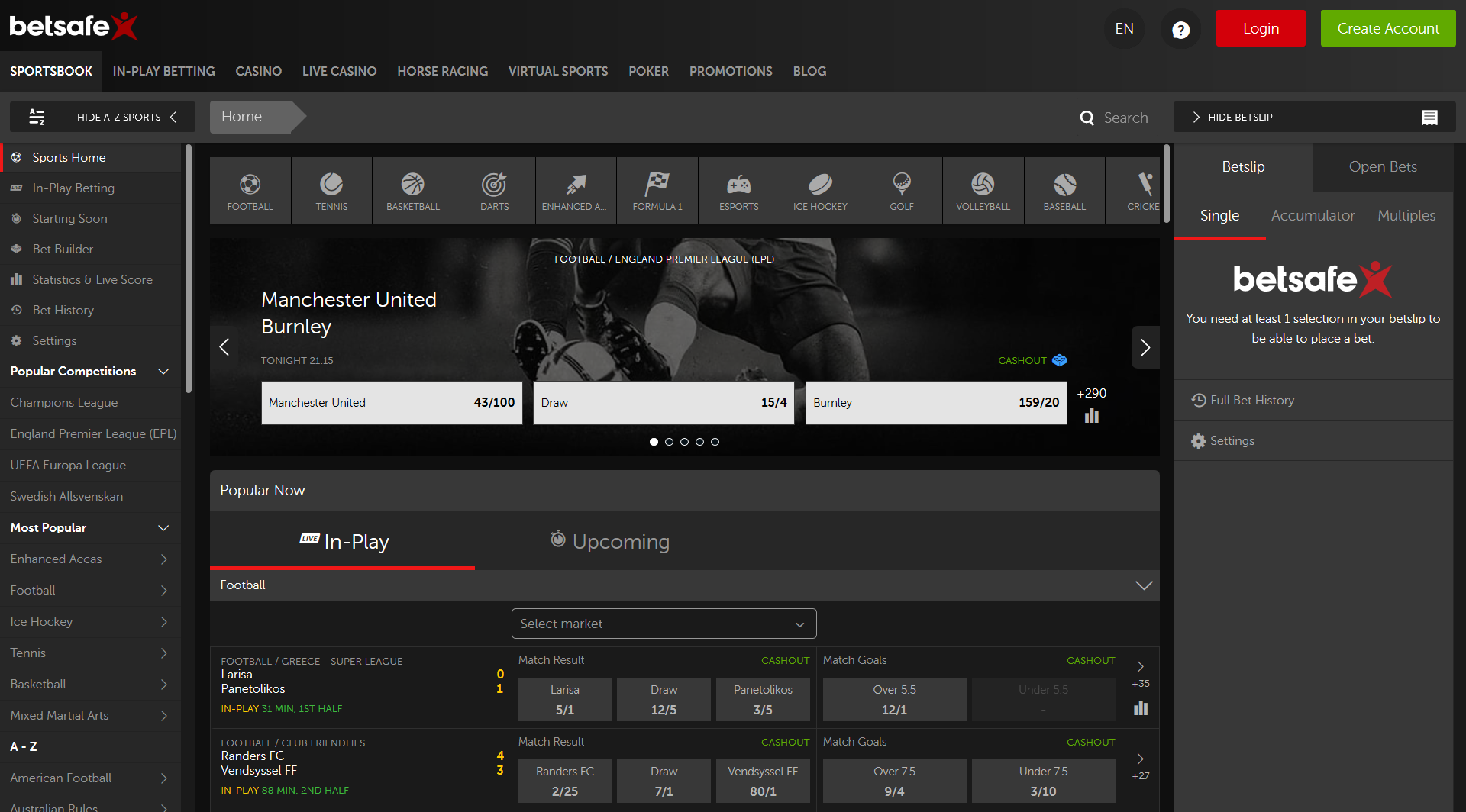Open the Darts sport icon tile

(x=495, y=191)
